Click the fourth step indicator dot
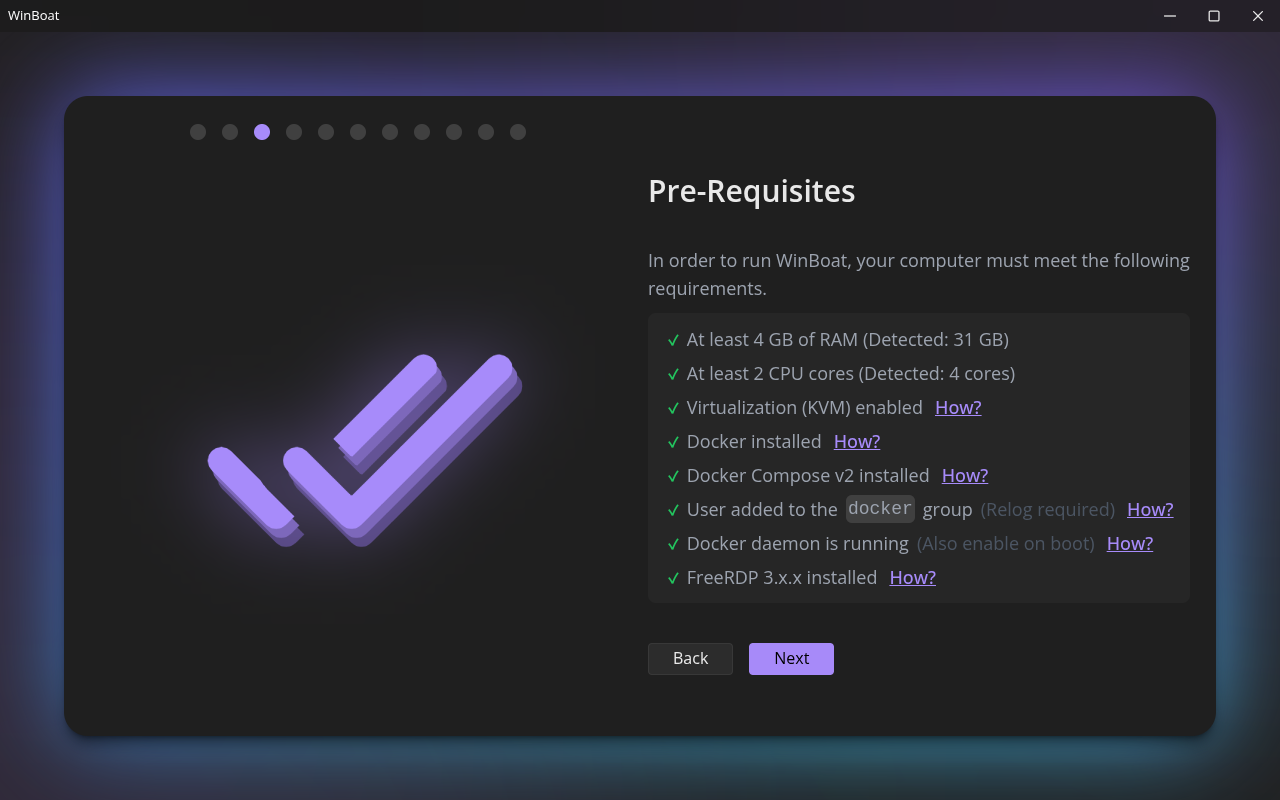Screen dimensions: 1280x800 [294, 132]
